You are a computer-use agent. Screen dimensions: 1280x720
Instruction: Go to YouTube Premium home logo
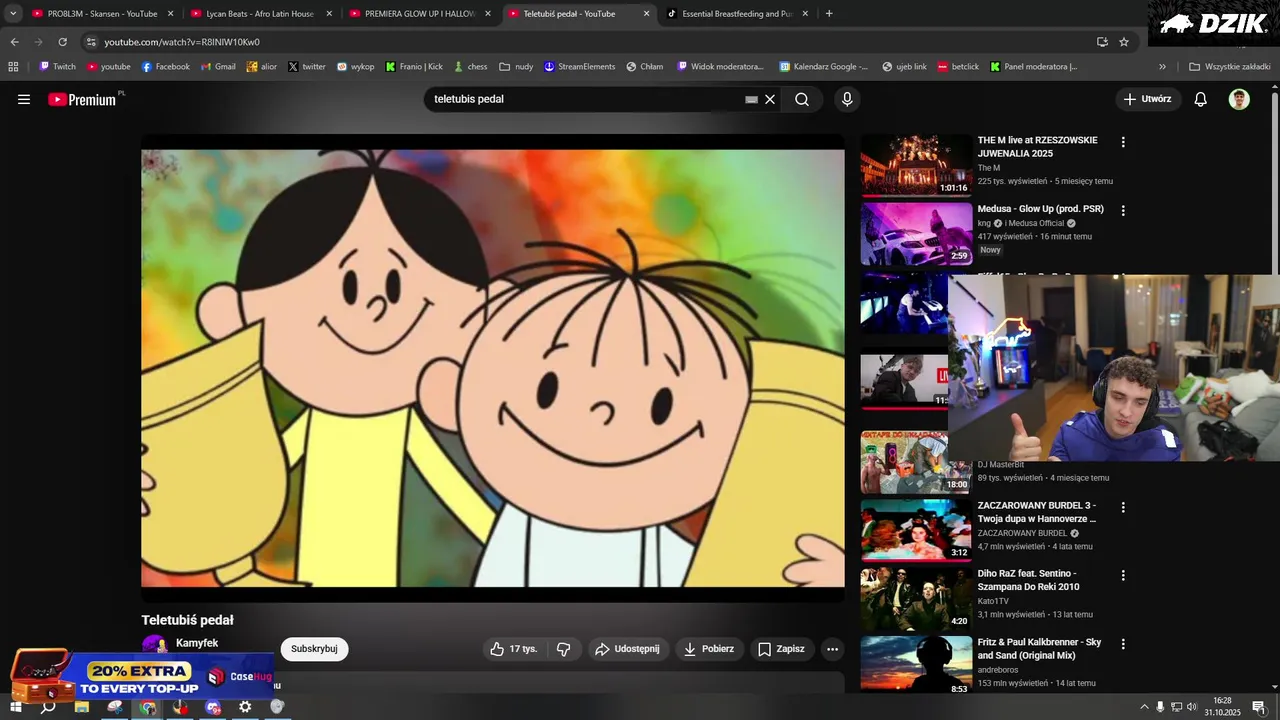pyautogui.click(x=82, y=99)
